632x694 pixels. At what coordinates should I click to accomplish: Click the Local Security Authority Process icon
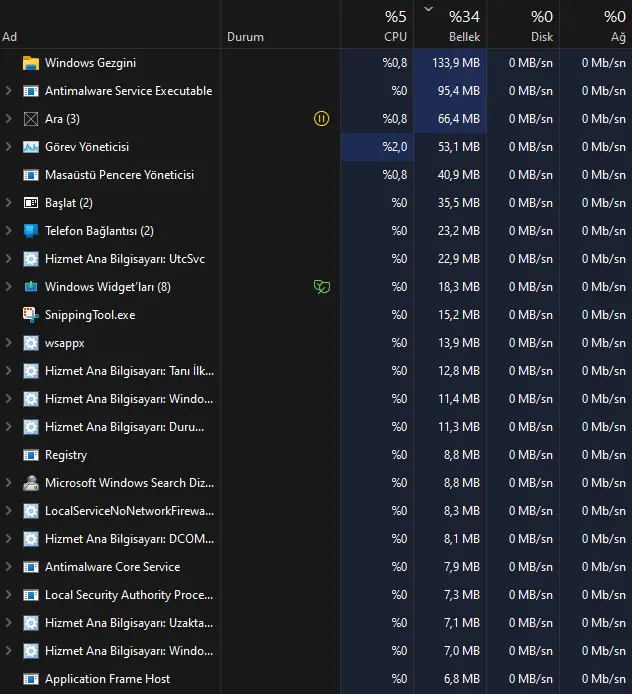click(31, 595)
